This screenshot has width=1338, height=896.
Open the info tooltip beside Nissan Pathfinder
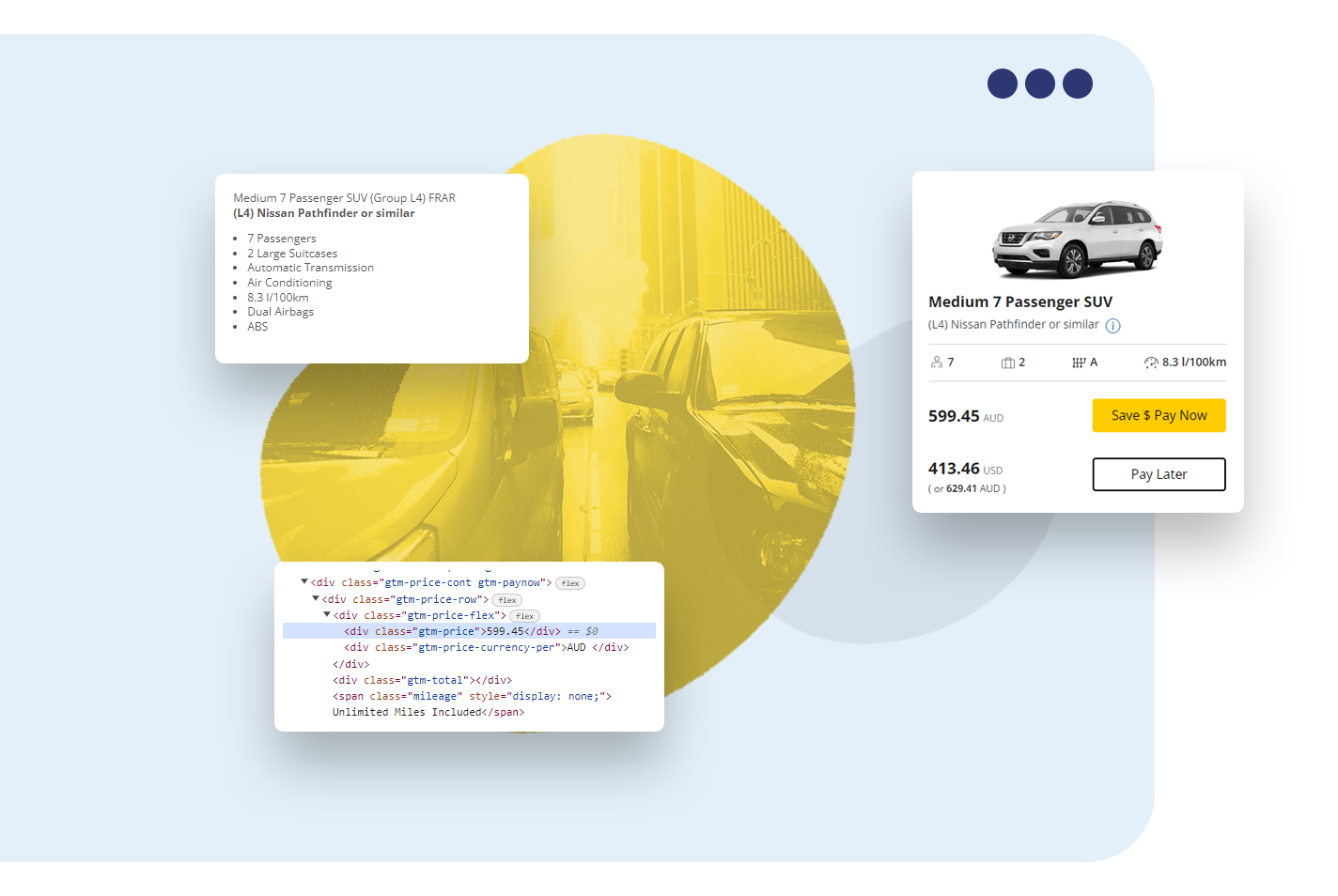pyautogui.click(x=1112, y=325)
